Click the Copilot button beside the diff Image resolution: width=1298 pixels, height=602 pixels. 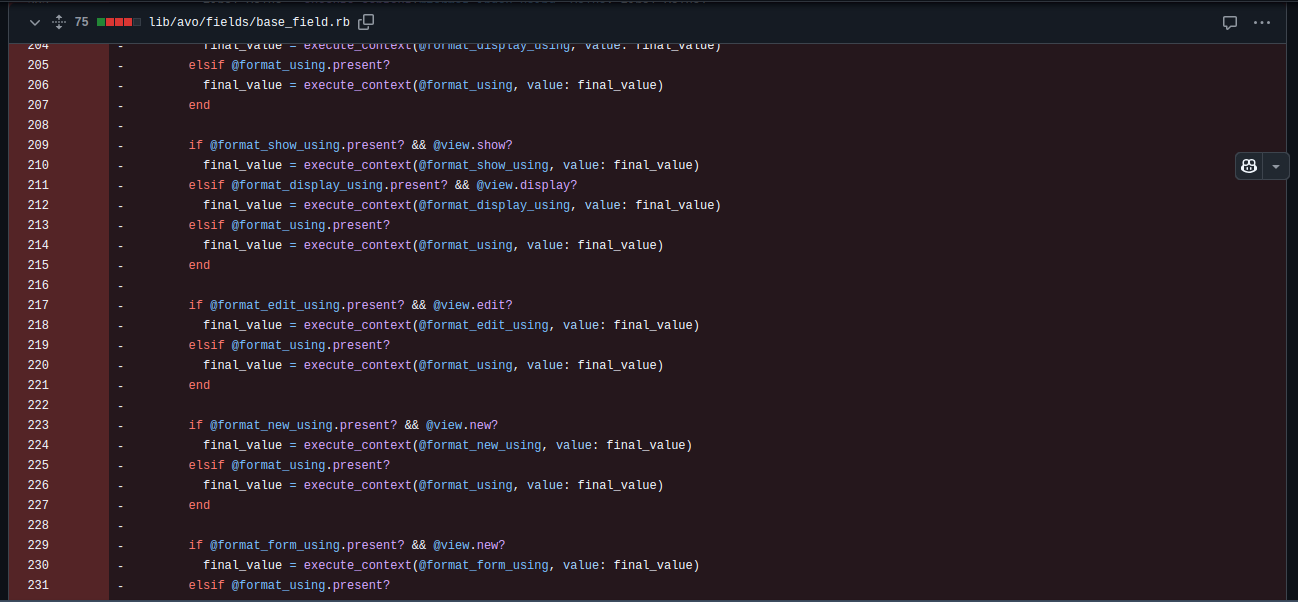pos(1249,166)
